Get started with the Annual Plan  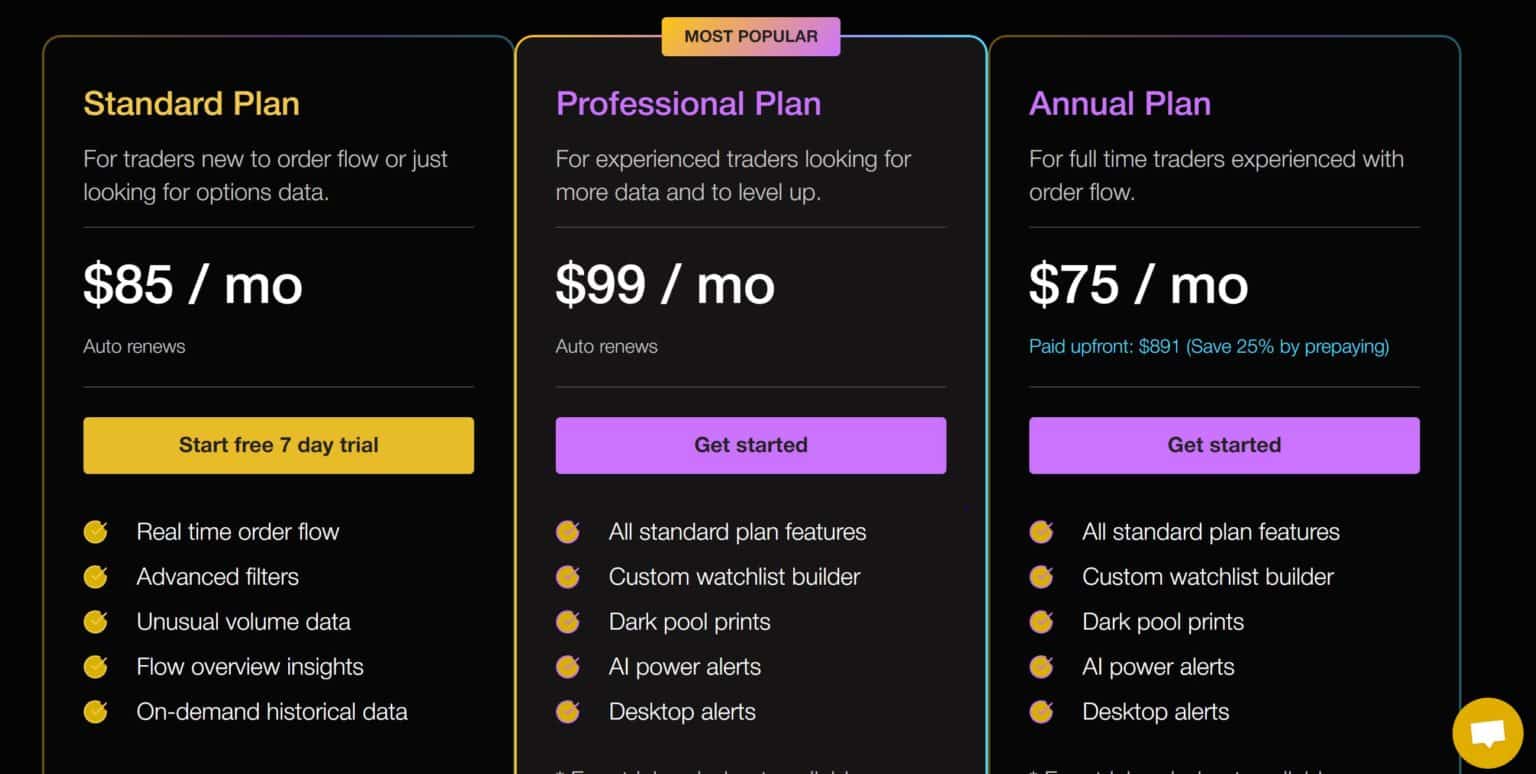(x=1224, y=445)
